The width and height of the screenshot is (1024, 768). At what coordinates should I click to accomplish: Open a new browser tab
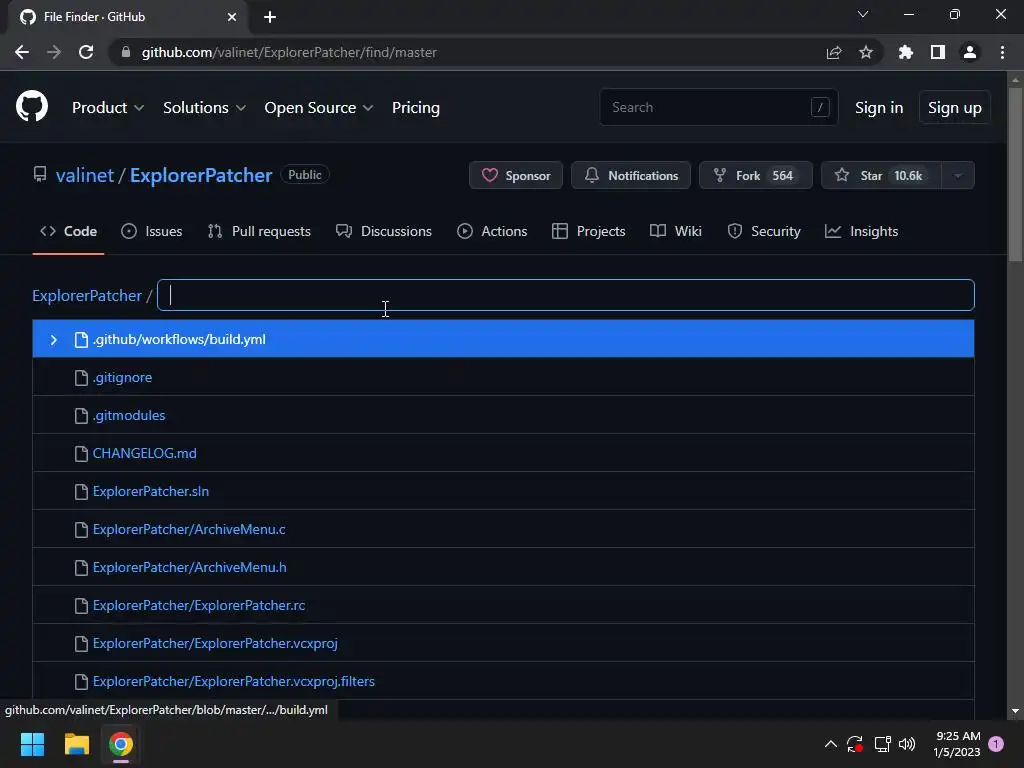270,17
